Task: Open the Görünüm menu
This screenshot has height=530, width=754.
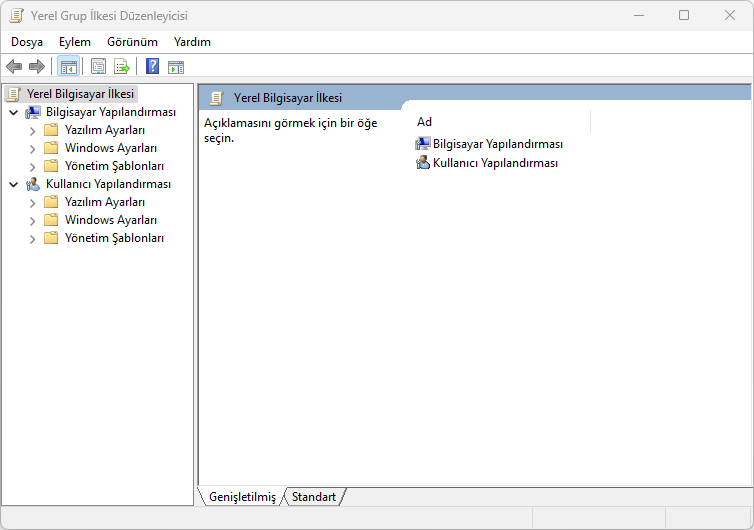Action: pyautogui.click(x=132, y=42)
